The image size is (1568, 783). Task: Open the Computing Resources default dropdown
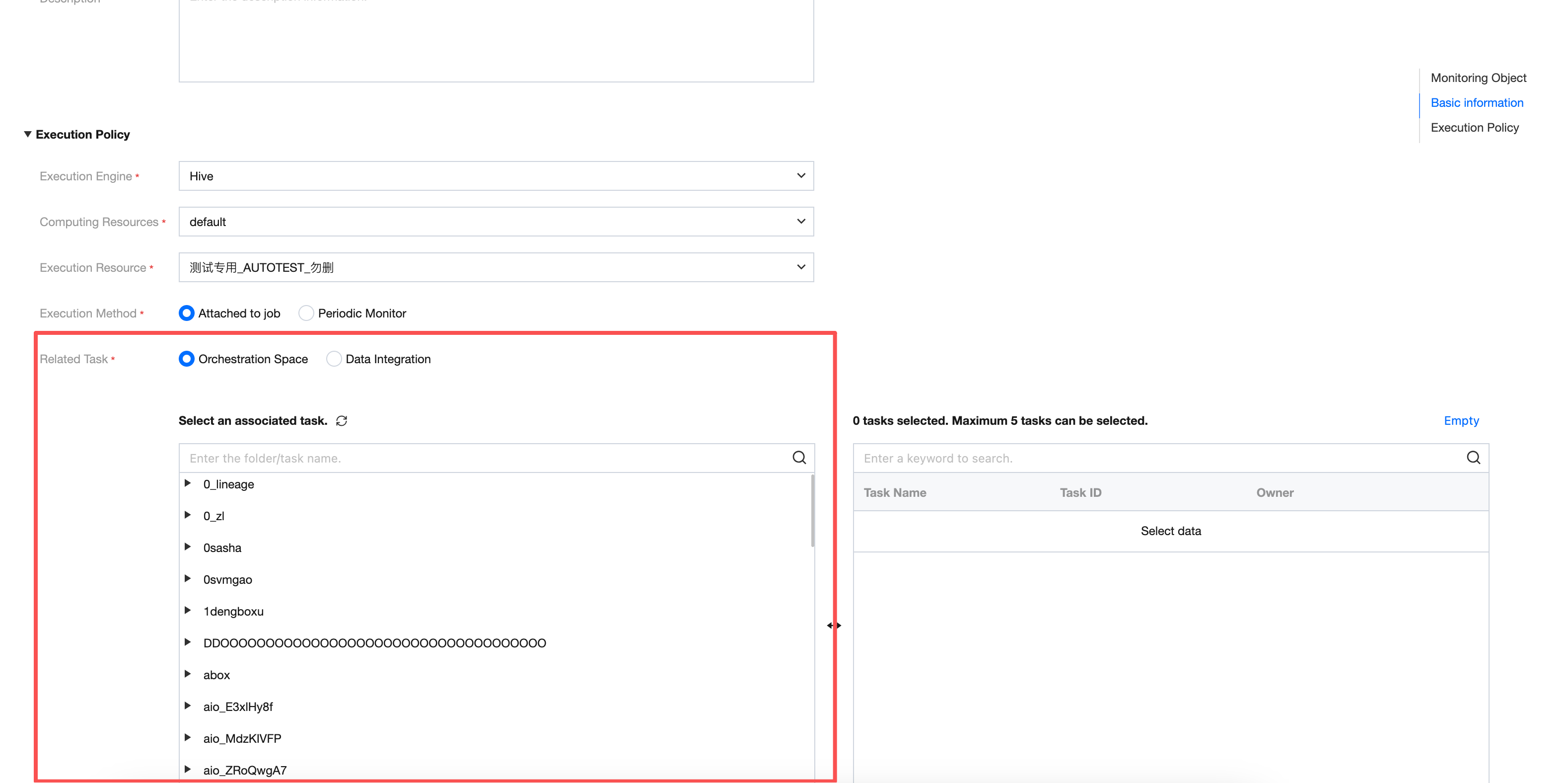tap(496, 222)
